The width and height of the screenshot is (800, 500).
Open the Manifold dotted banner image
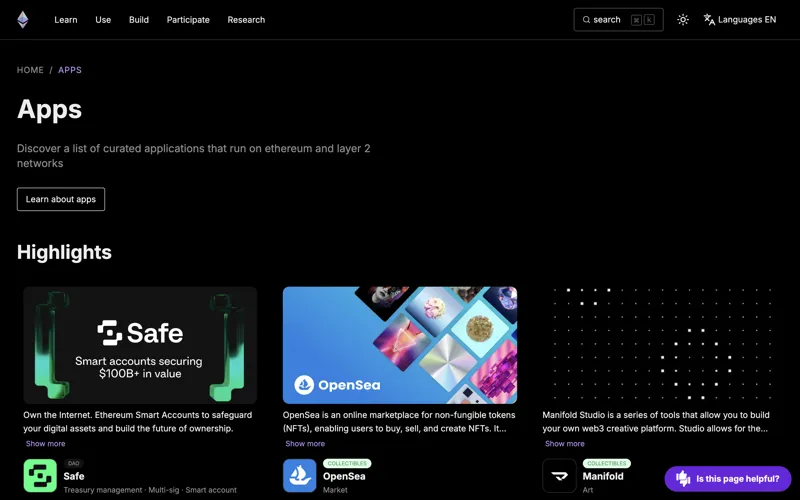click(x=660, y=345)
